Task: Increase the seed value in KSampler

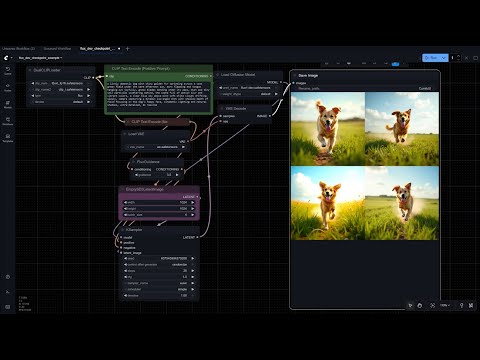Action: (192, 258)
